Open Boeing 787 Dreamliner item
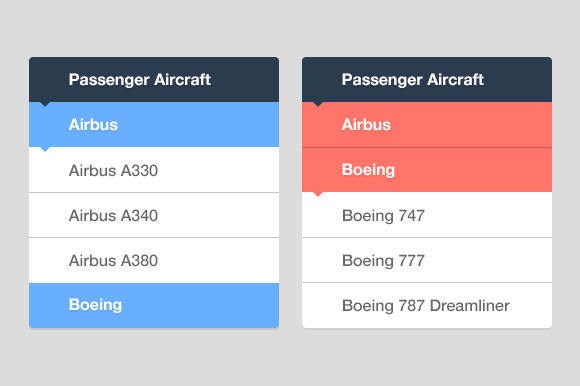 coord(427,305)
